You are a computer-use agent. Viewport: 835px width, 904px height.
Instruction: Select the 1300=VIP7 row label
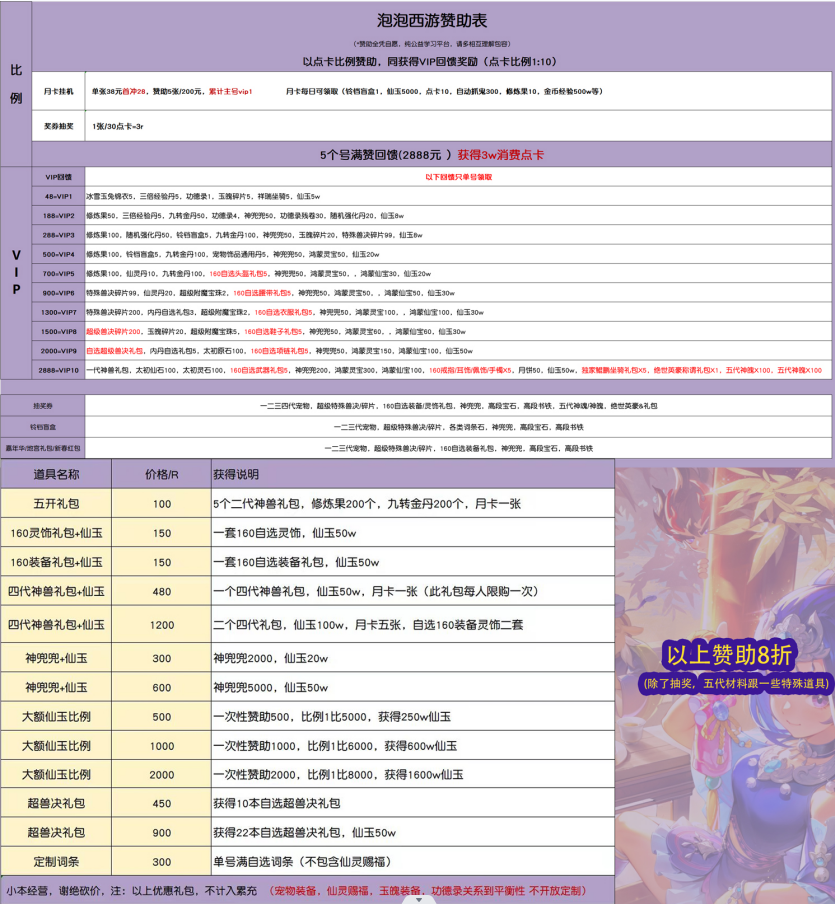pyautogui.click(x=59, y=312)
